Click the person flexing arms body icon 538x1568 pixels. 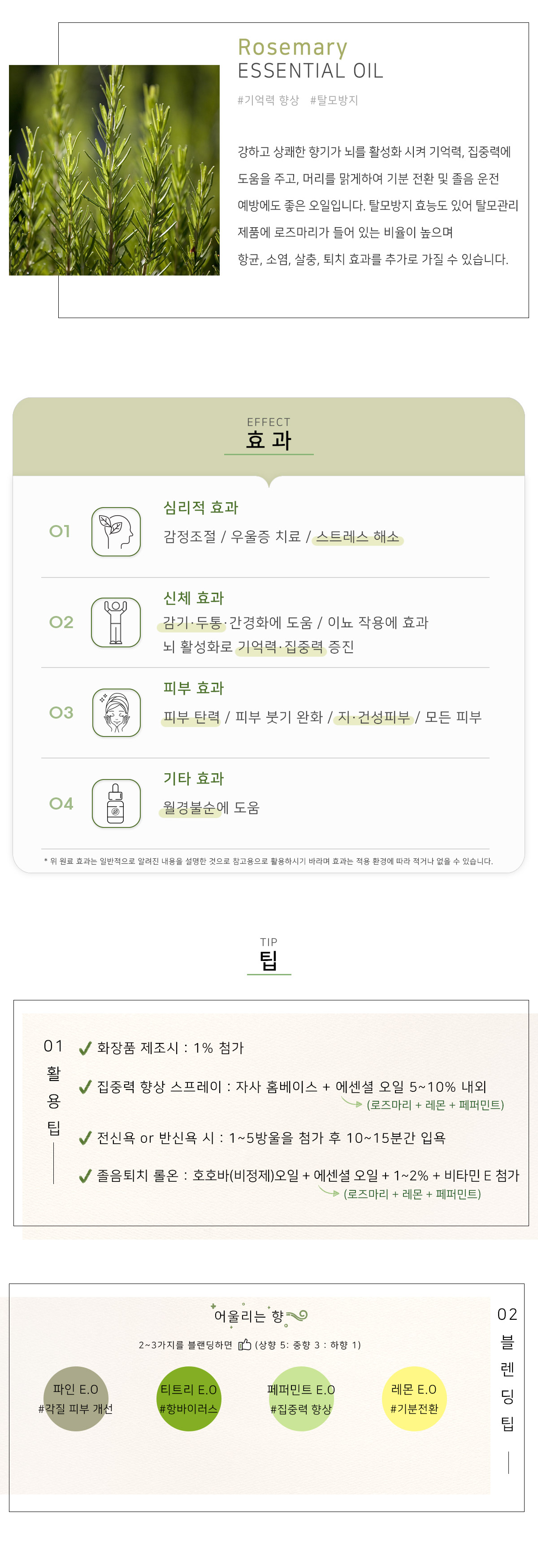(116, 622)
